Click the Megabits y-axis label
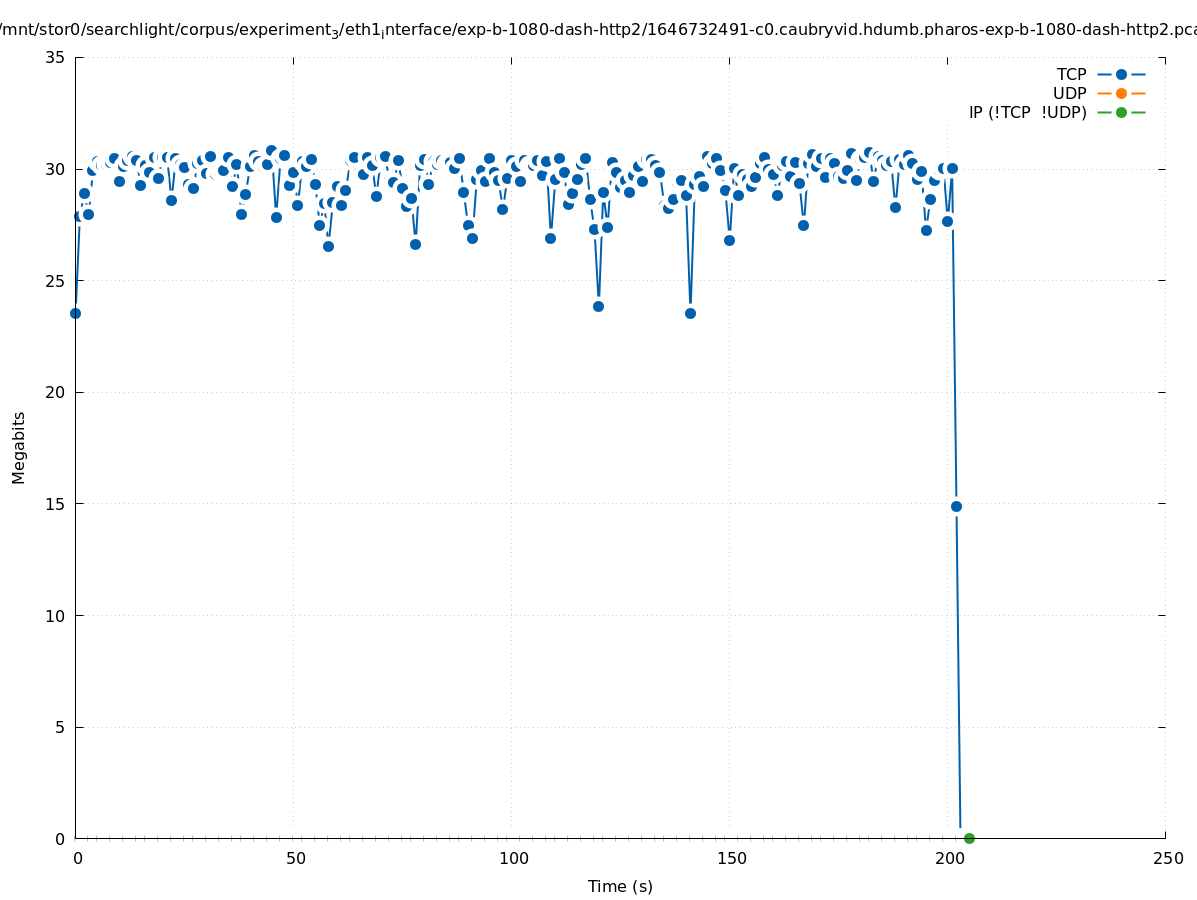The image size is (1197, 900). click(x=19, y=447)
